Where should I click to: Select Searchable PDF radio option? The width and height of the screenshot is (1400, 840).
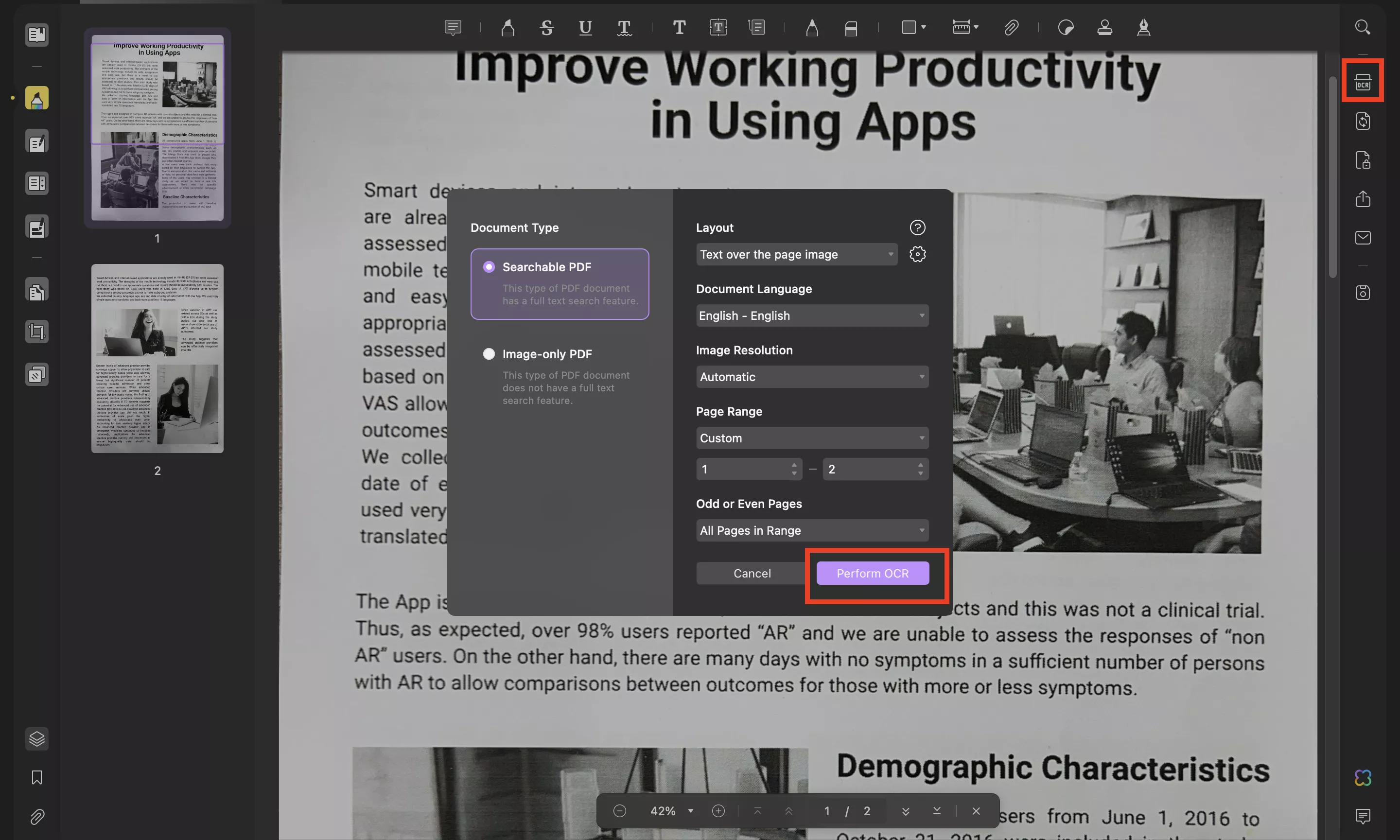pyautogui.click(x=489, y=266)
